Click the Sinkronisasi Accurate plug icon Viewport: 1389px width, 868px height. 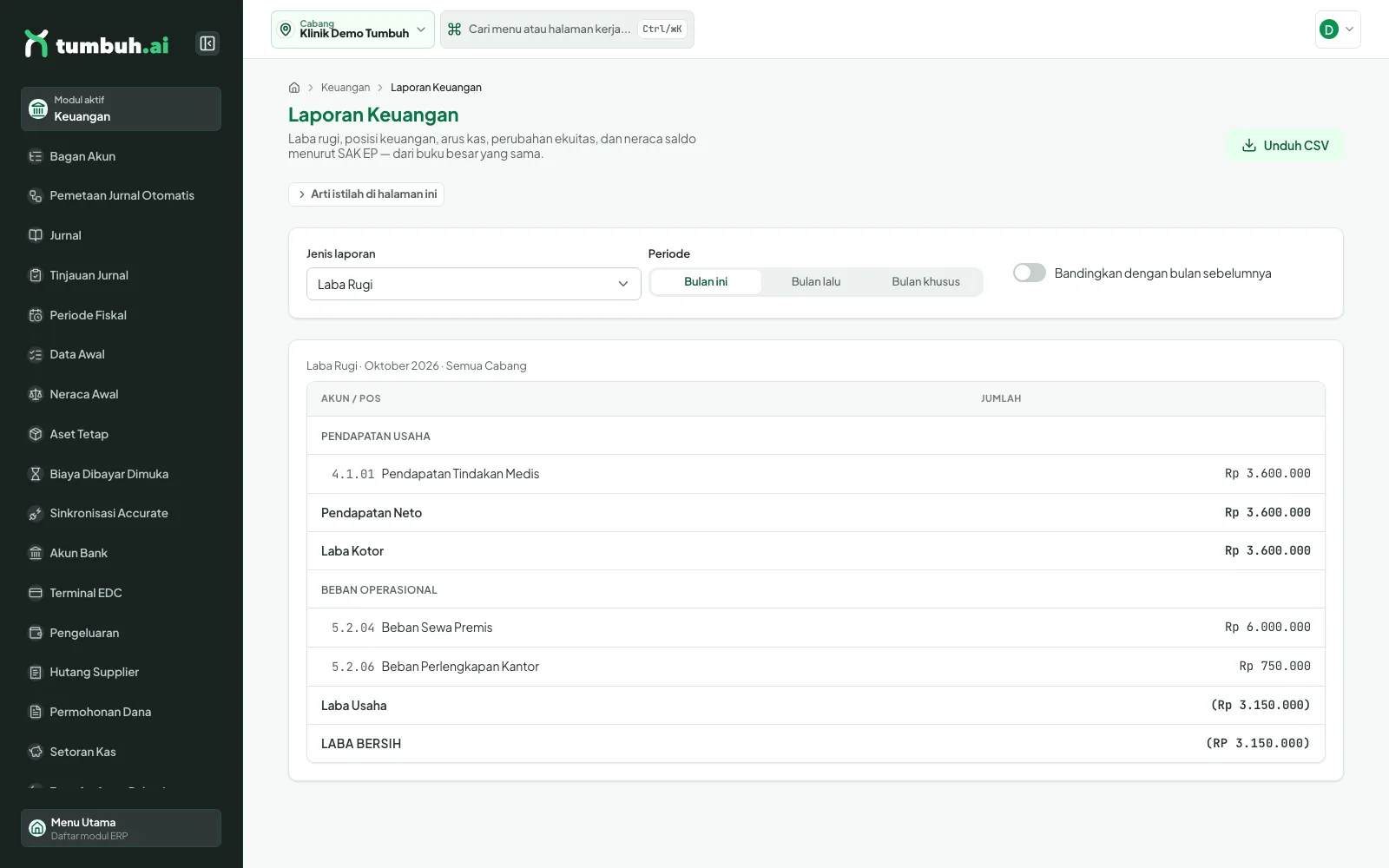point(36,513)
